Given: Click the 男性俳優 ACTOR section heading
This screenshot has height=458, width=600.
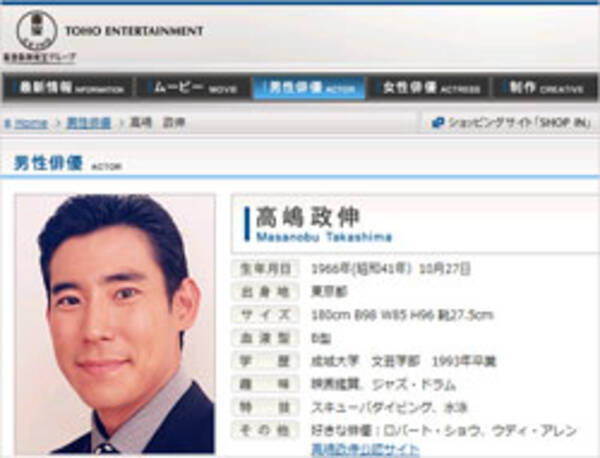Looking at the screenshot, I should pos(68,164).
